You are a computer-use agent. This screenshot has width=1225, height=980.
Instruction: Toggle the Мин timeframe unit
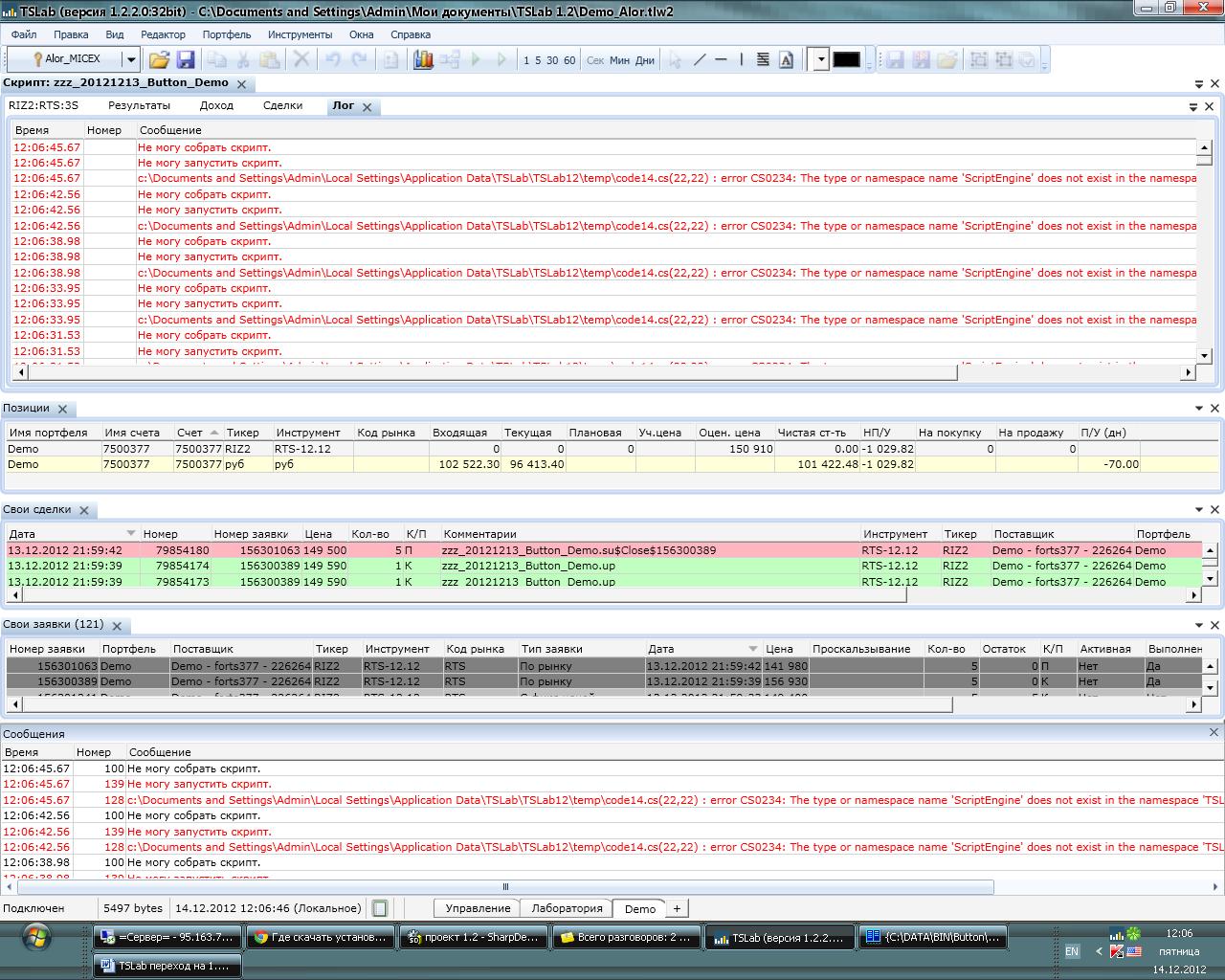click(x=619, y=60)
